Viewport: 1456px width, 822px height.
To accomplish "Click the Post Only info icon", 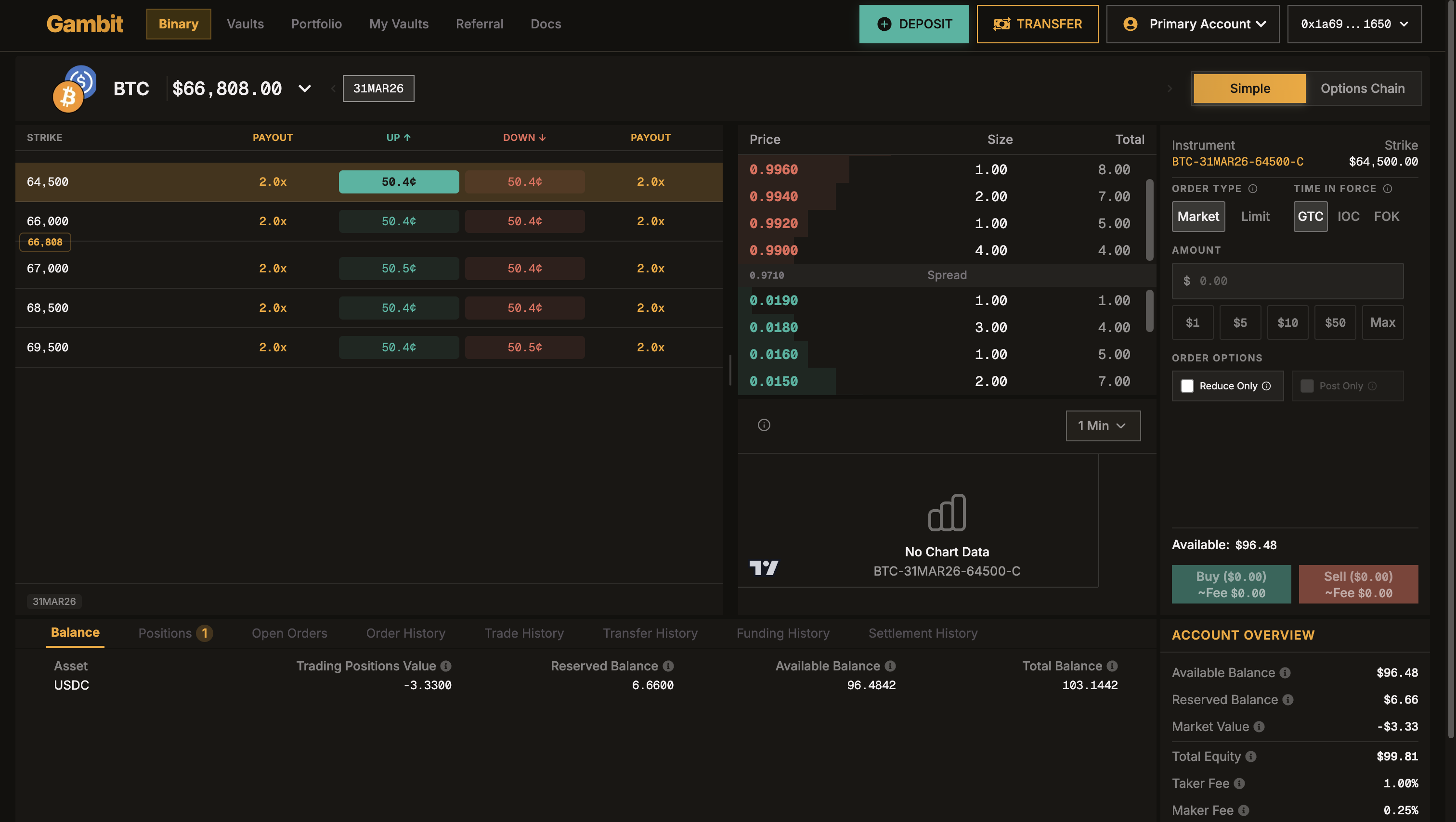I will click(x=1372, y=386).
